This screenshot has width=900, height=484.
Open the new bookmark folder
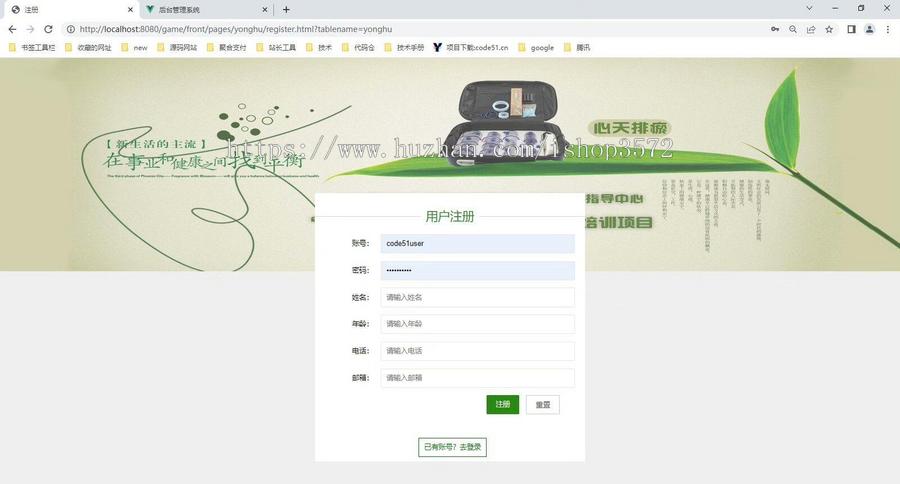pyautogui.click(x=134, y=48)
